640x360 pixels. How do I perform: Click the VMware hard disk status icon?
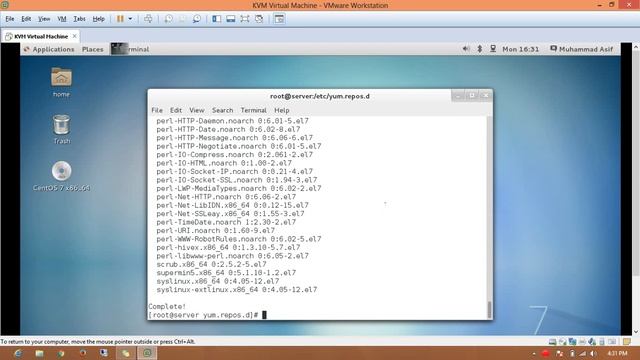click(552, 341)
